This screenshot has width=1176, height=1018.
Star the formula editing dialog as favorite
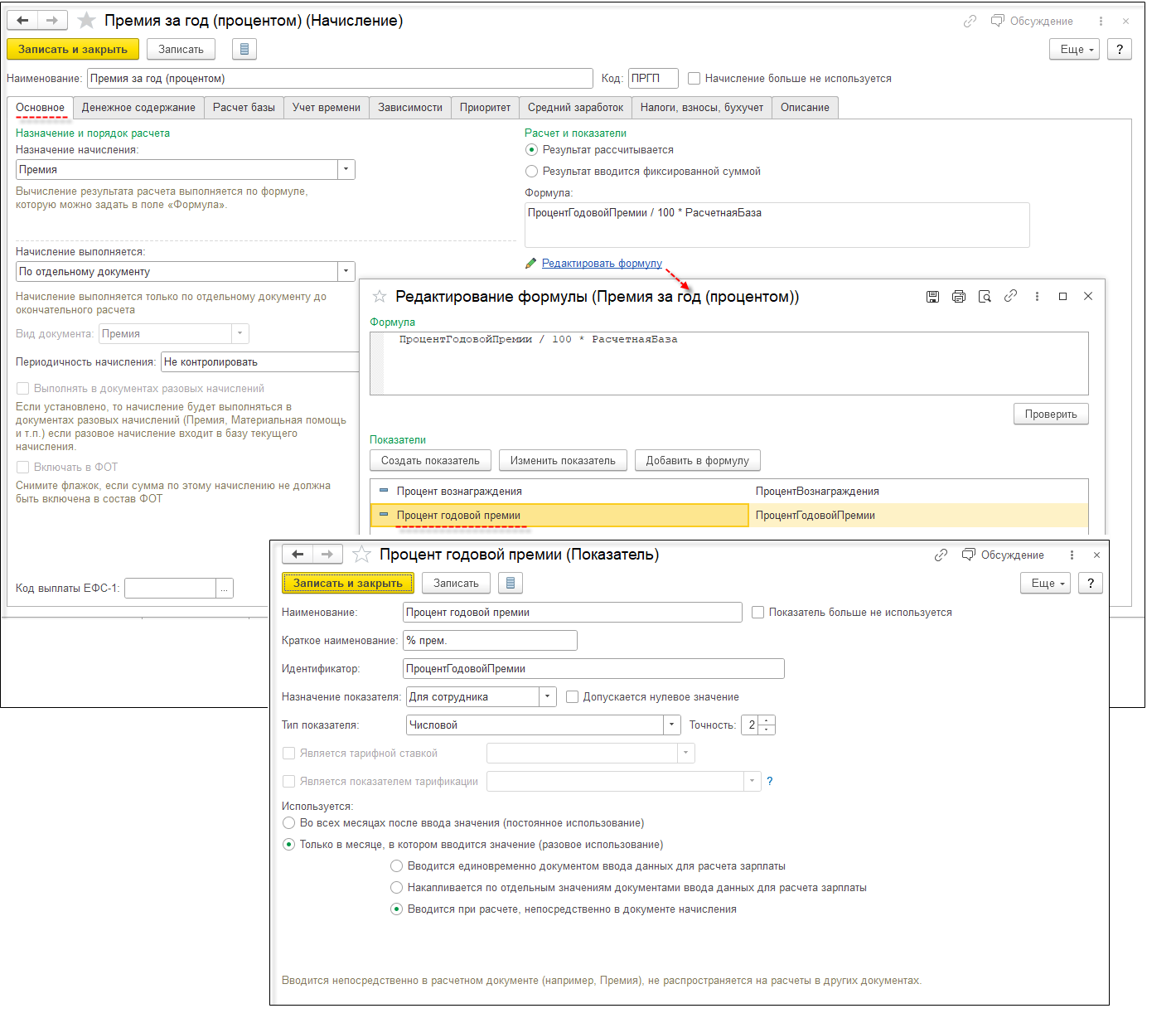380,296
